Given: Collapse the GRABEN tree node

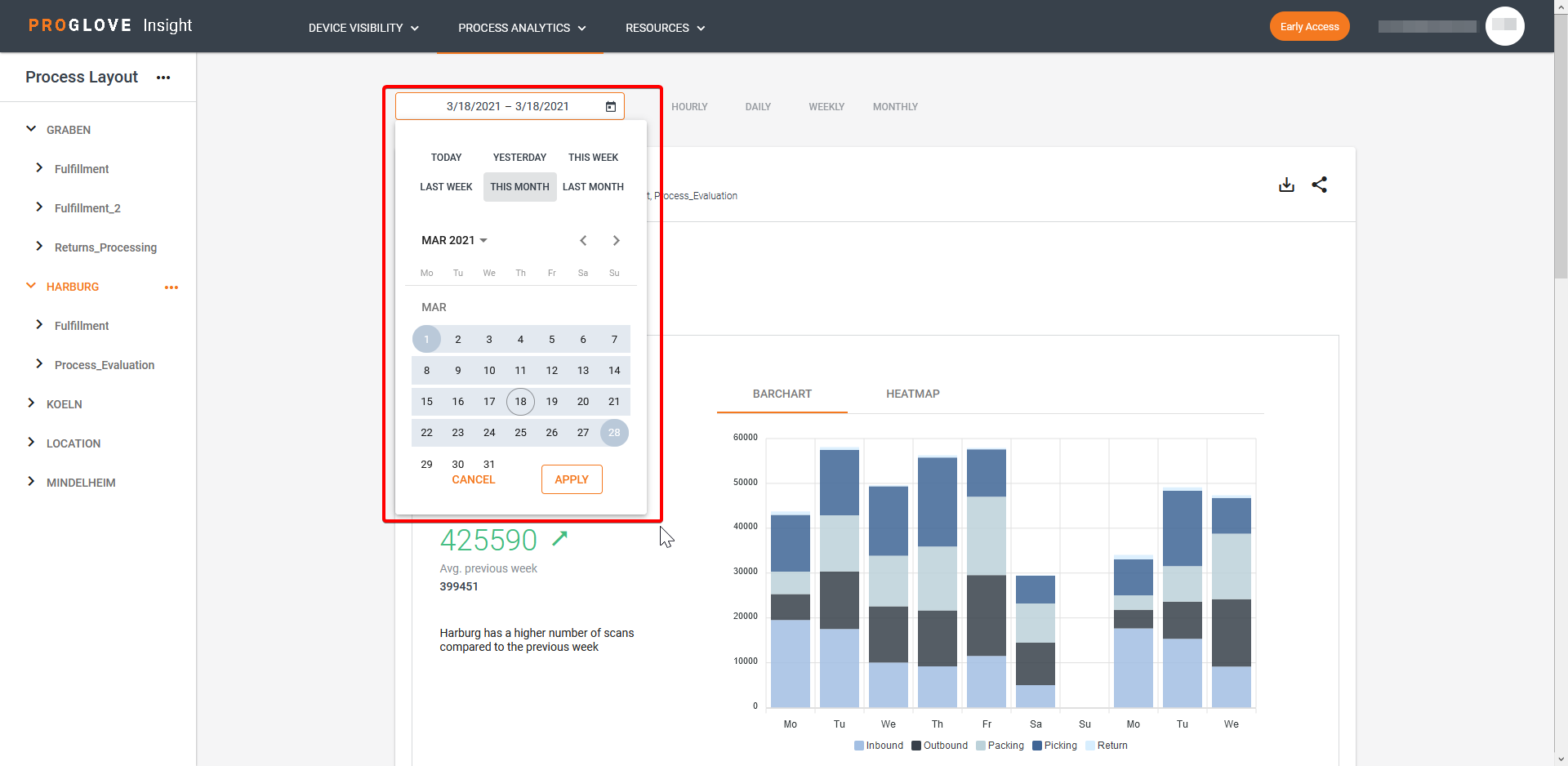Looking at the screenshot, I should click(31, 129).
